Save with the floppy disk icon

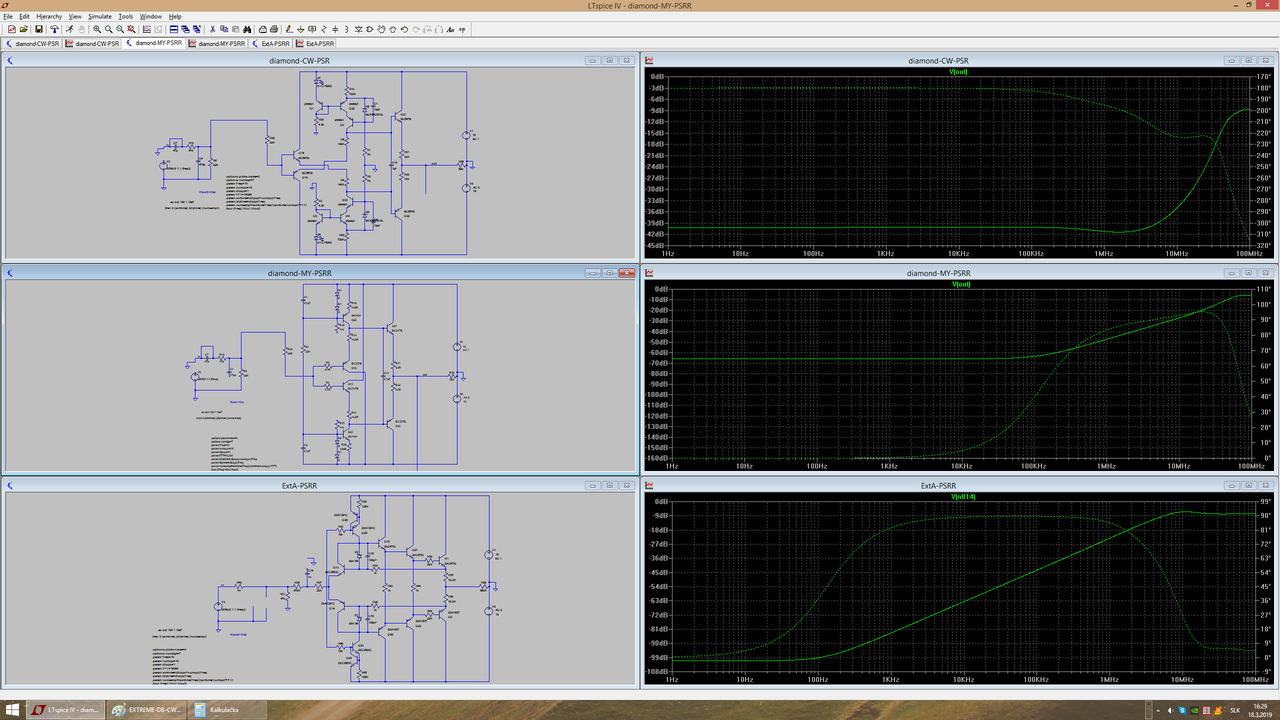point(39,29)
